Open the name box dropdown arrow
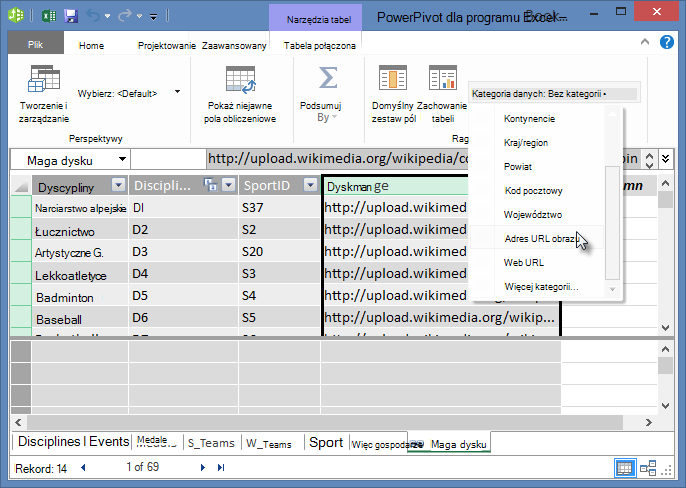 122,160
